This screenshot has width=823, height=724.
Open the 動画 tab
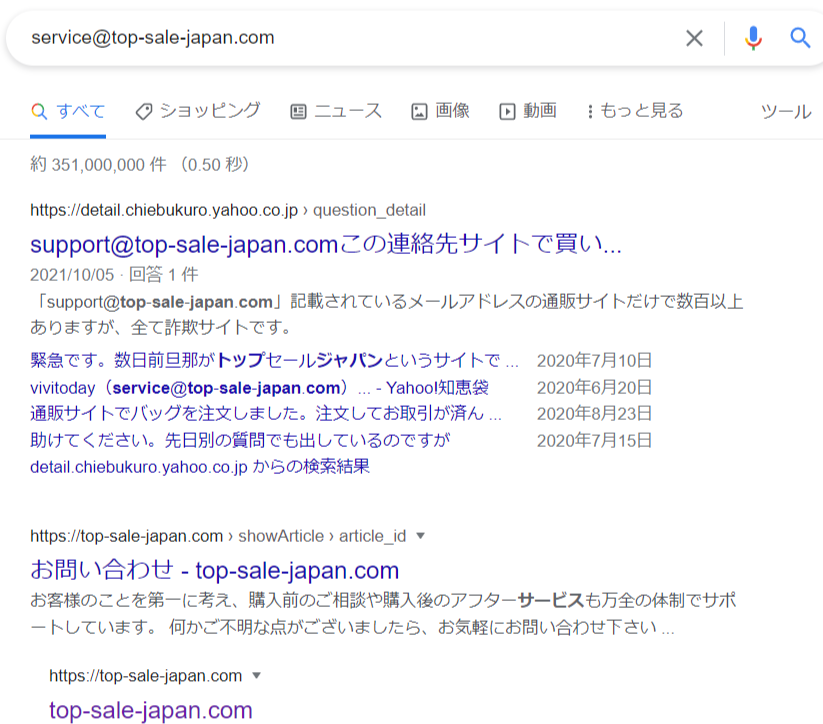(528, 111)
